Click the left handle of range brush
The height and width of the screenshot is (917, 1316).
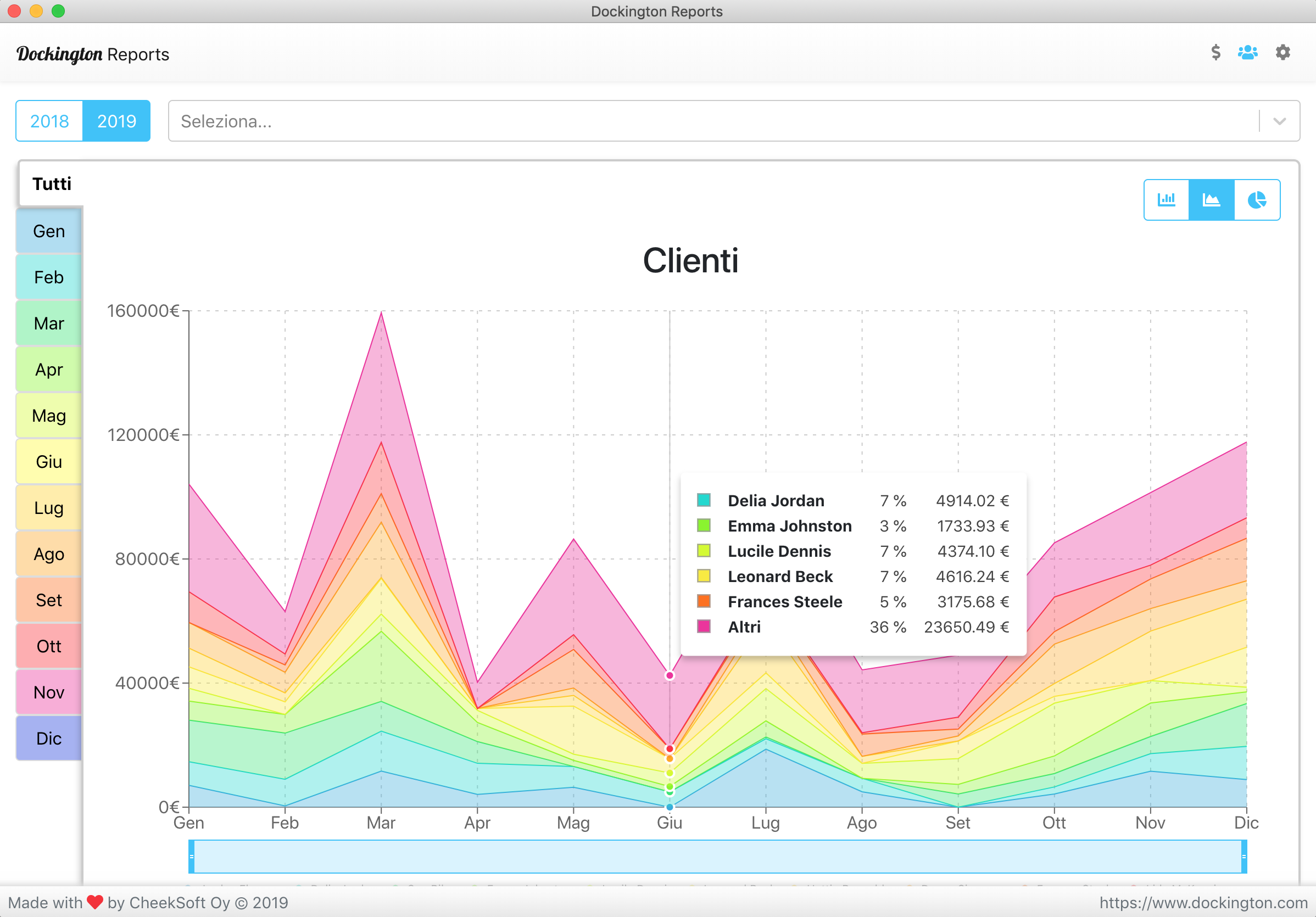(192, 857)
